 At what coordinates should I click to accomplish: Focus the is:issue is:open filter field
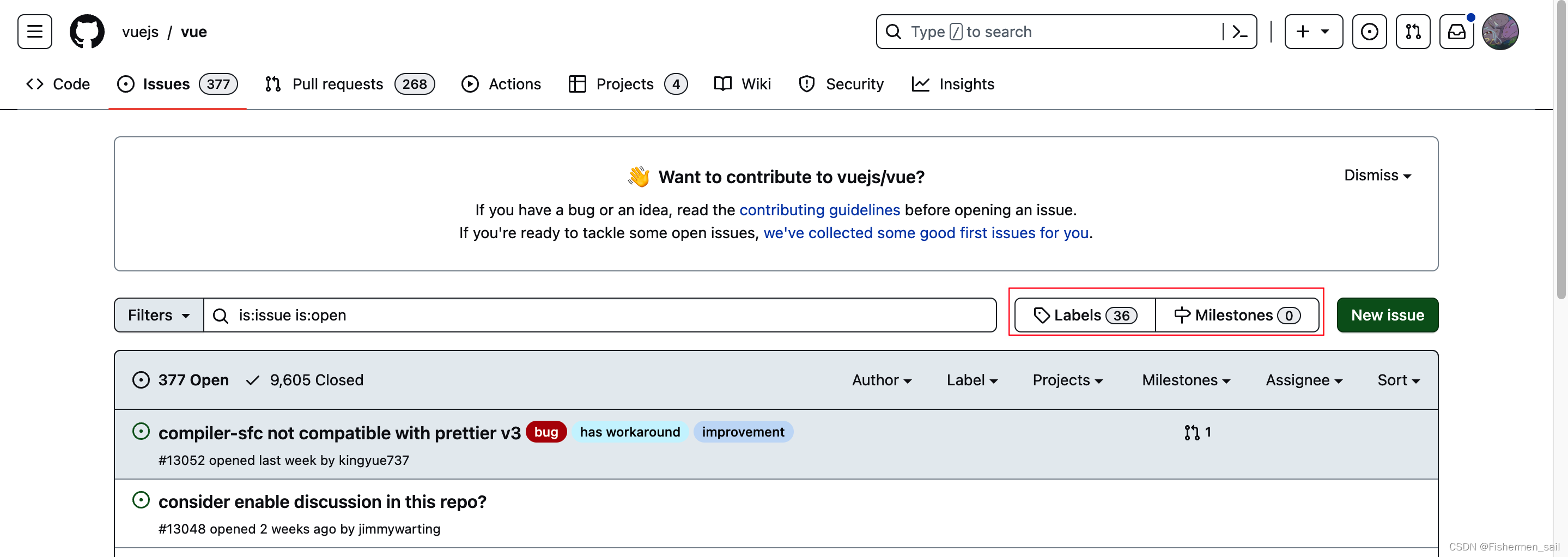coord(599,316)
